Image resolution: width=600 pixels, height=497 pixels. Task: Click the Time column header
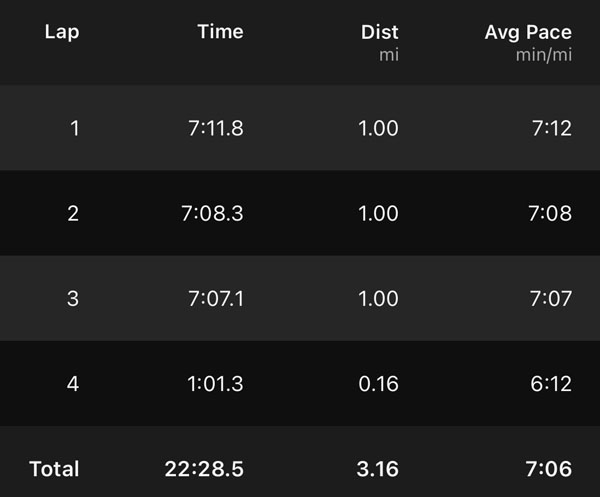(220, 32)
